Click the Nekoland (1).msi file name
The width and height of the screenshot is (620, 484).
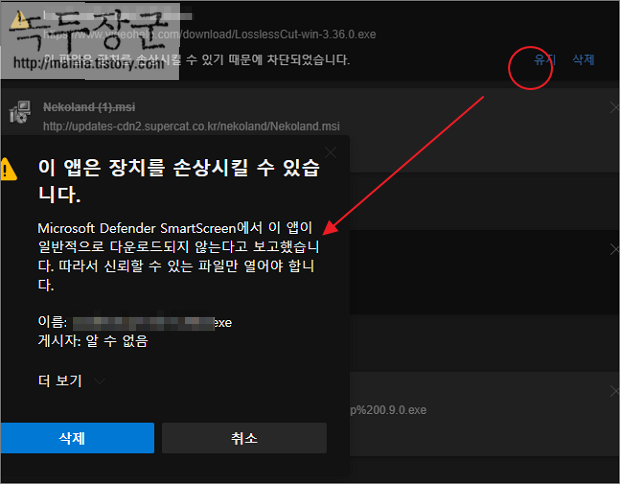89,107
